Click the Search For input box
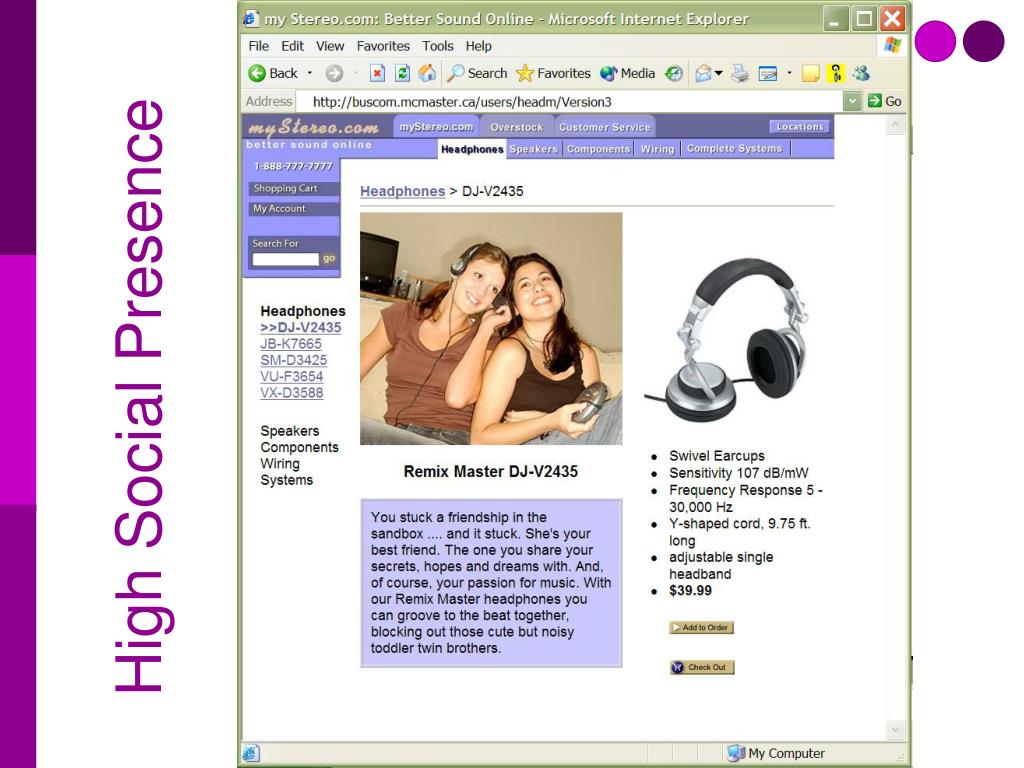The width and height of the screenshot is (1024, 768). [x=285, y=259]
